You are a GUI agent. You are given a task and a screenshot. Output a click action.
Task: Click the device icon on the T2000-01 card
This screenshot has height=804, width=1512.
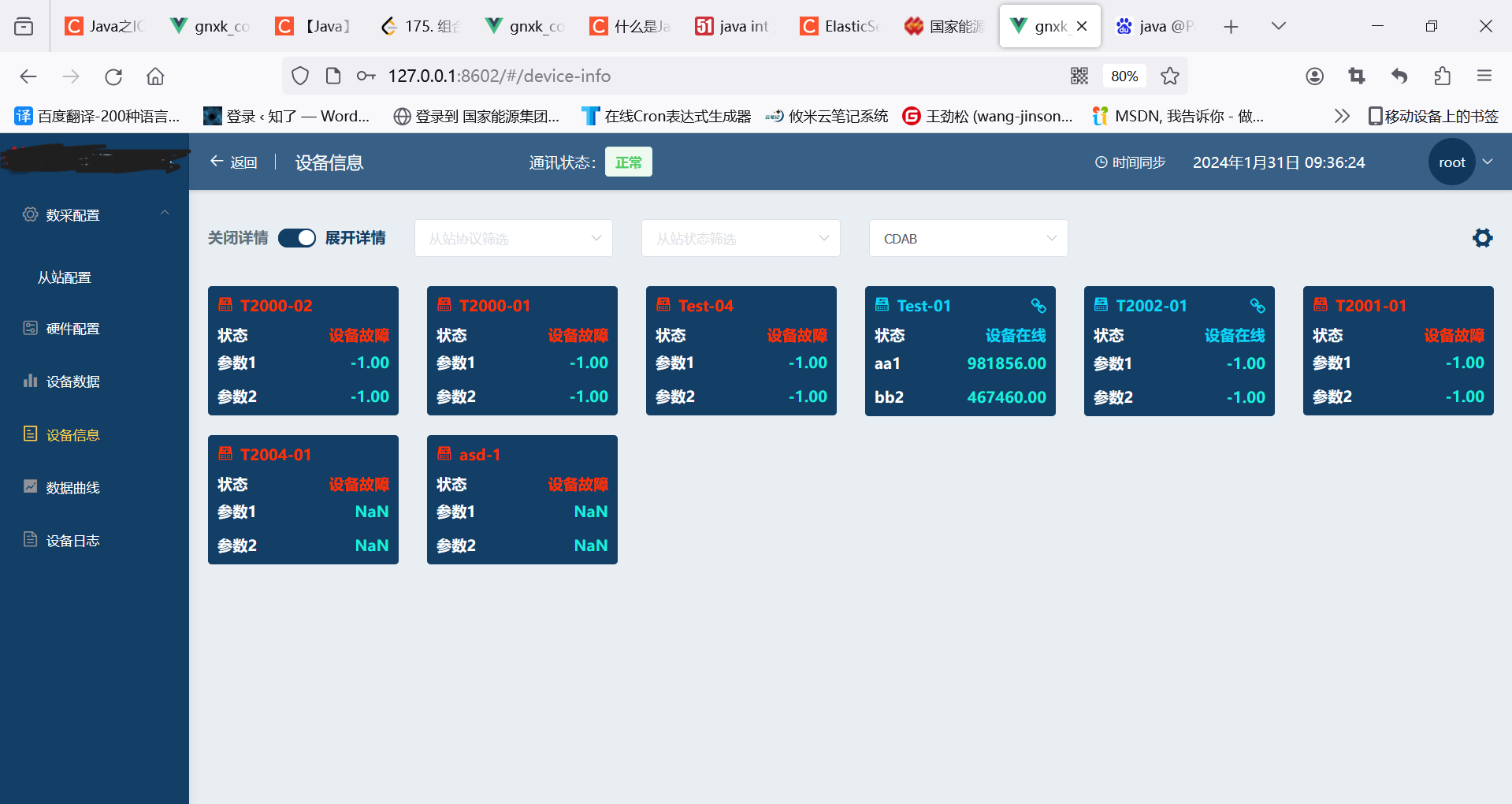pyautogui.click(x=444, y=304)
